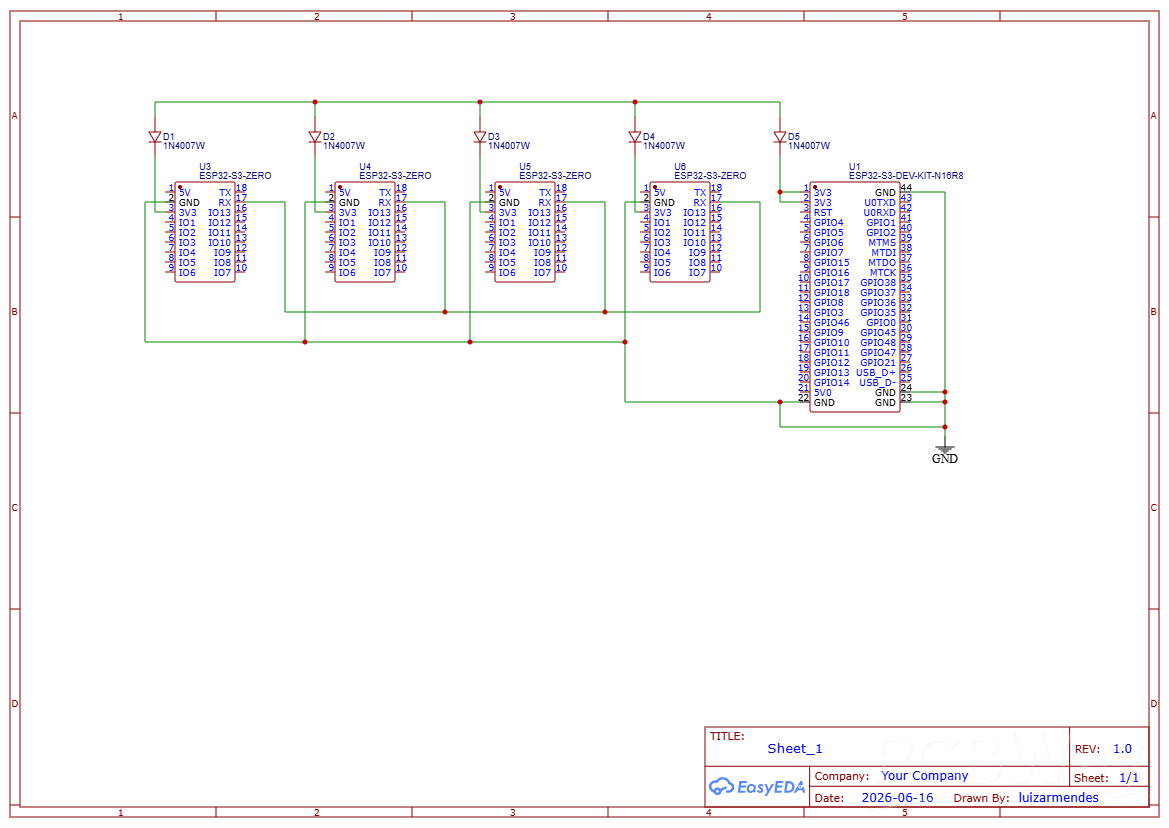Select the RST pin label on U1
Viewport: 1169px width, 828px height.
pos(822,212)
